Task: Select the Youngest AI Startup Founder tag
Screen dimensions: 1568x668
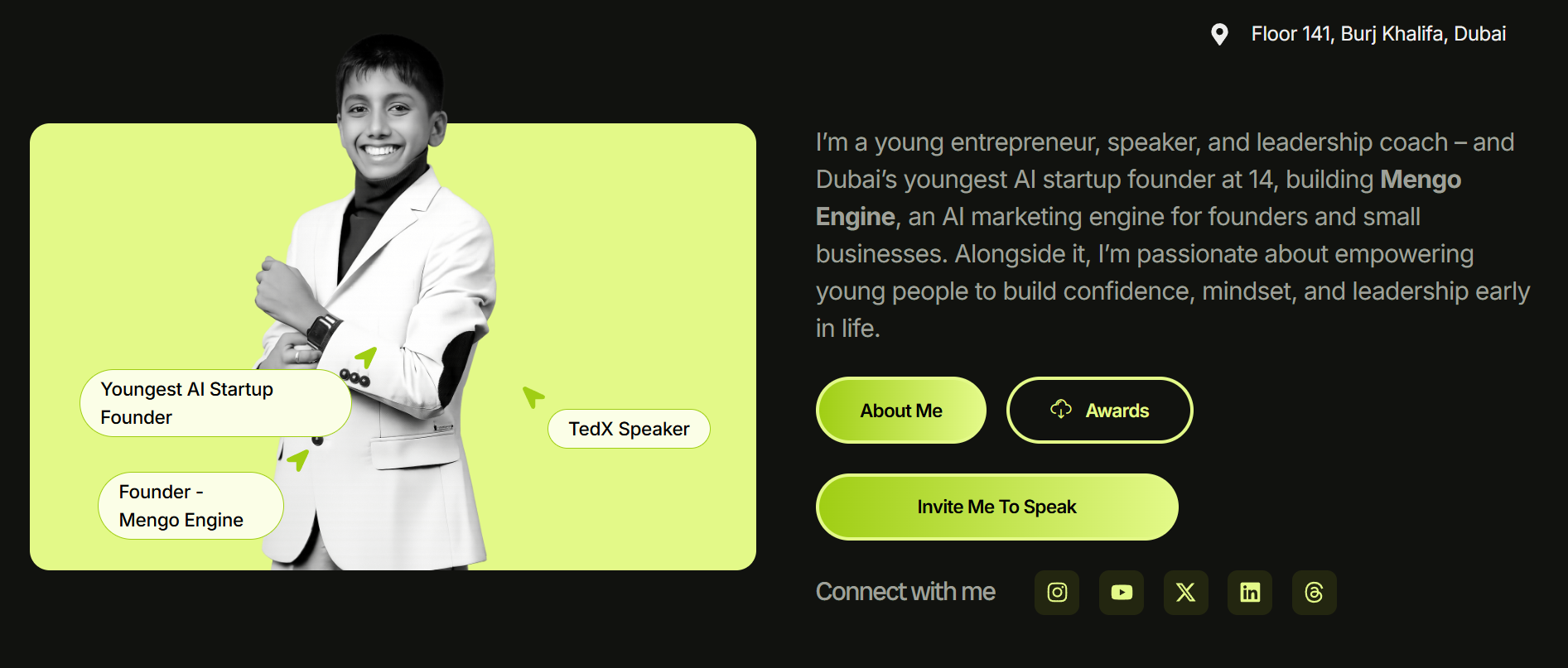Action: click(215, 403)
